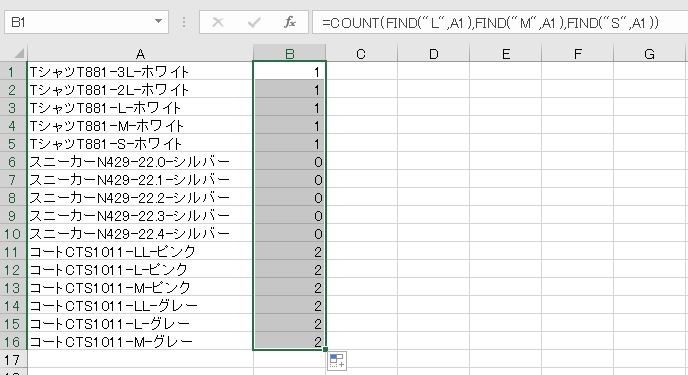Select column B header
The height and width of the screenshot is (375, 688).
[x=290, y=54]
